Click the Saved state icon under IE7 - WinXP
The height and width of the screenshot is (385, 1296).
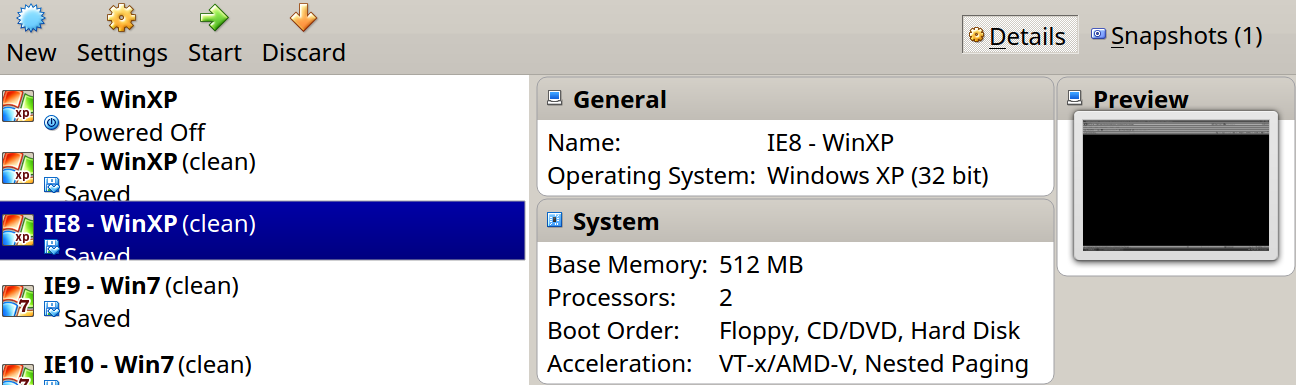pos(52,185)
